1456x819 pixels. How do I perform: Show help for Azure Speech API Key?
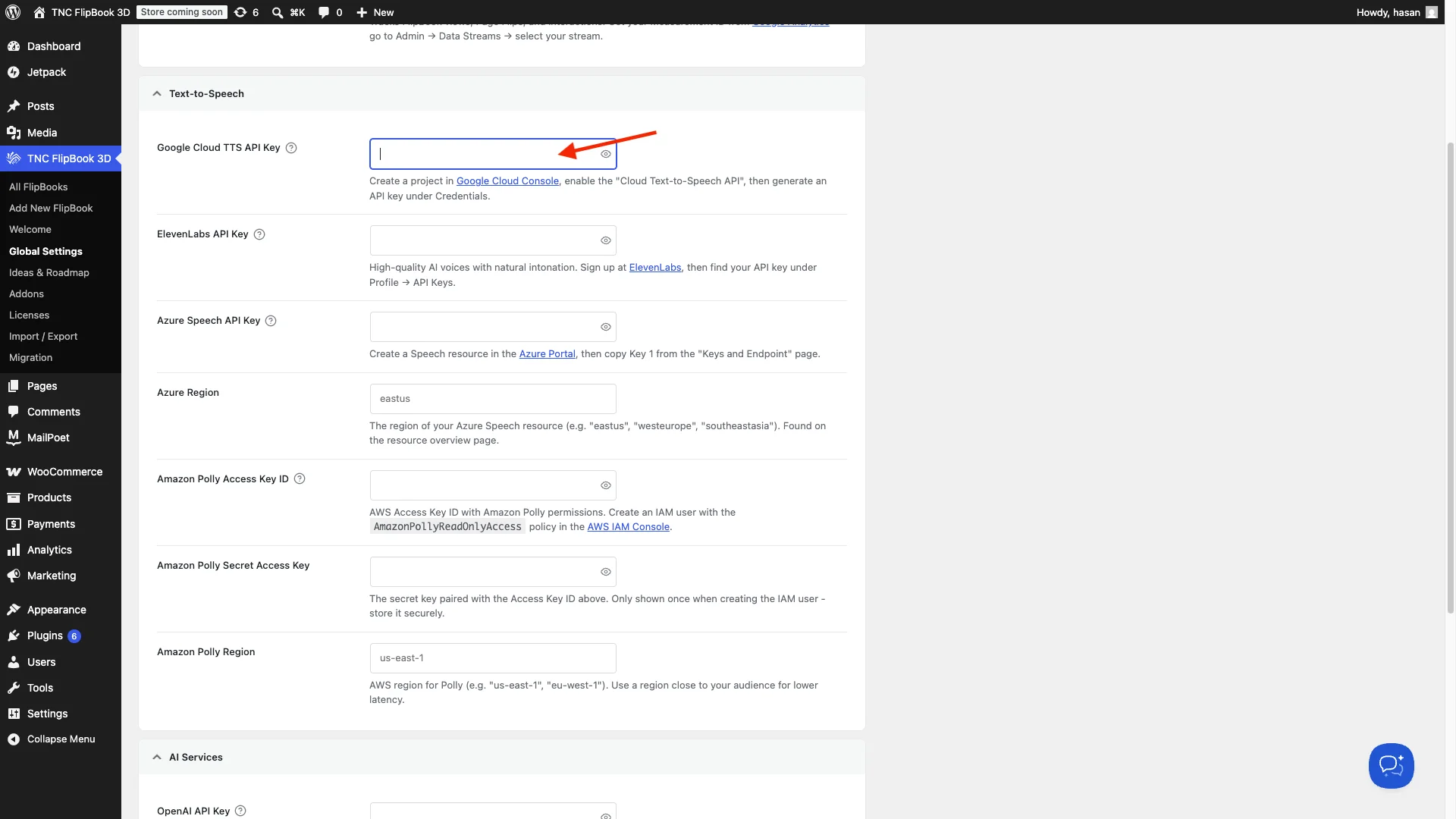(271, 321)
